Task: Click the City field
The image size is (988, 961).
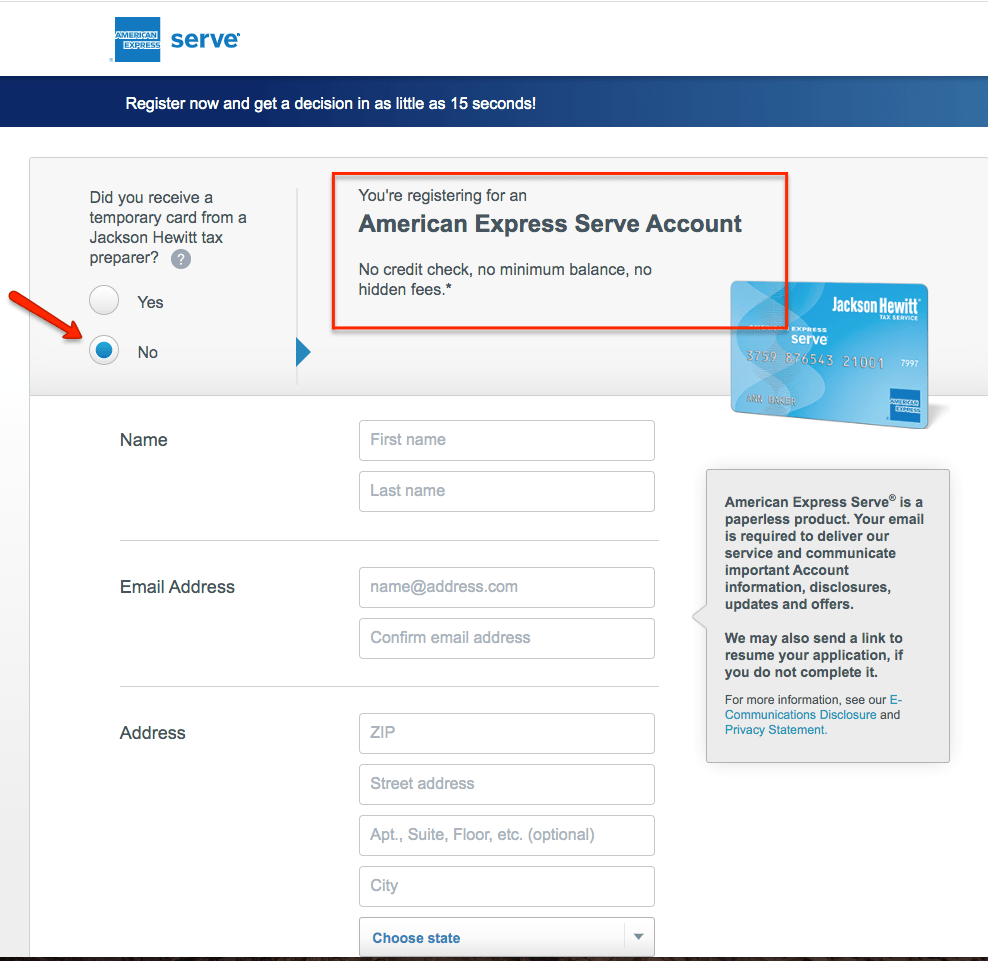Action: 507,887
